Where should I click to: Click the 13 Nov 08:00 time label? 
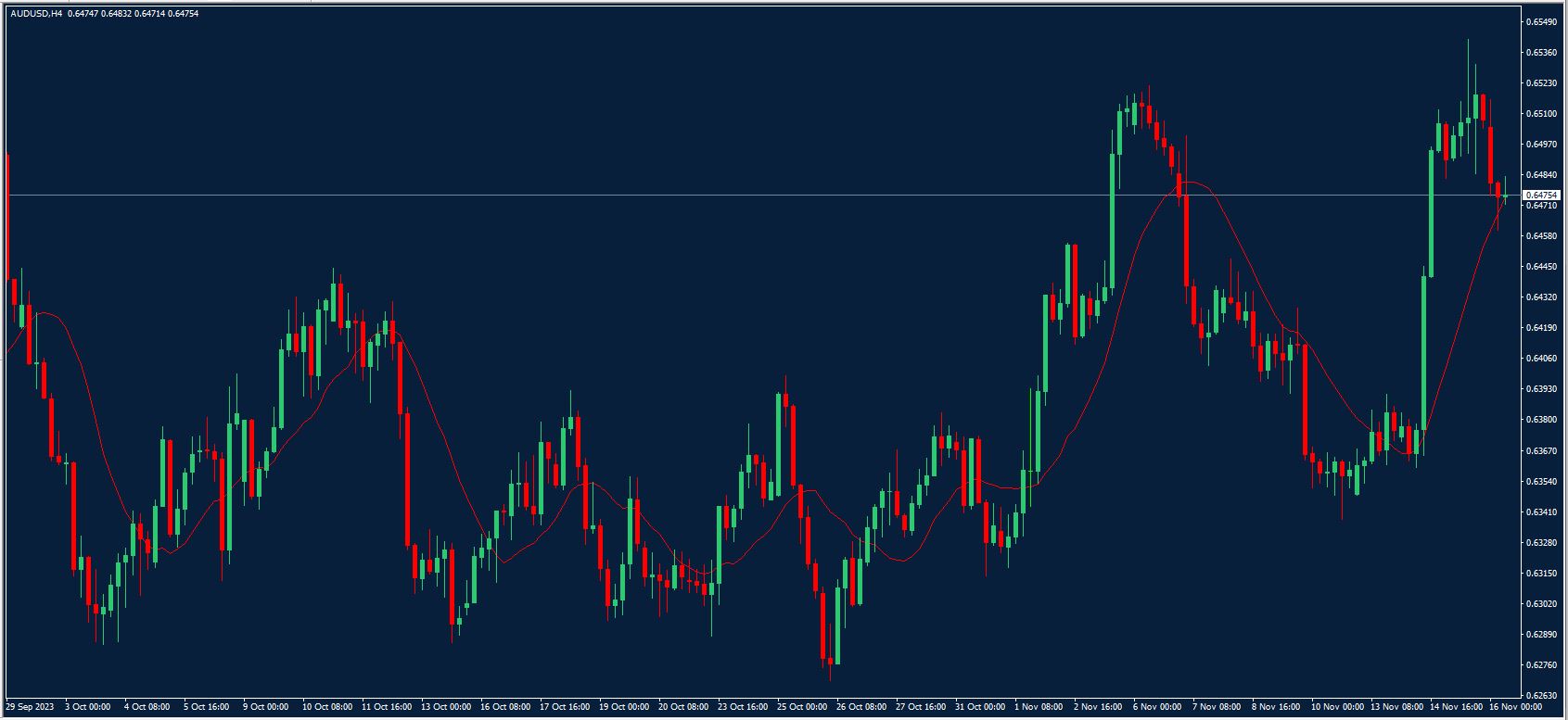pos(1396,707)
